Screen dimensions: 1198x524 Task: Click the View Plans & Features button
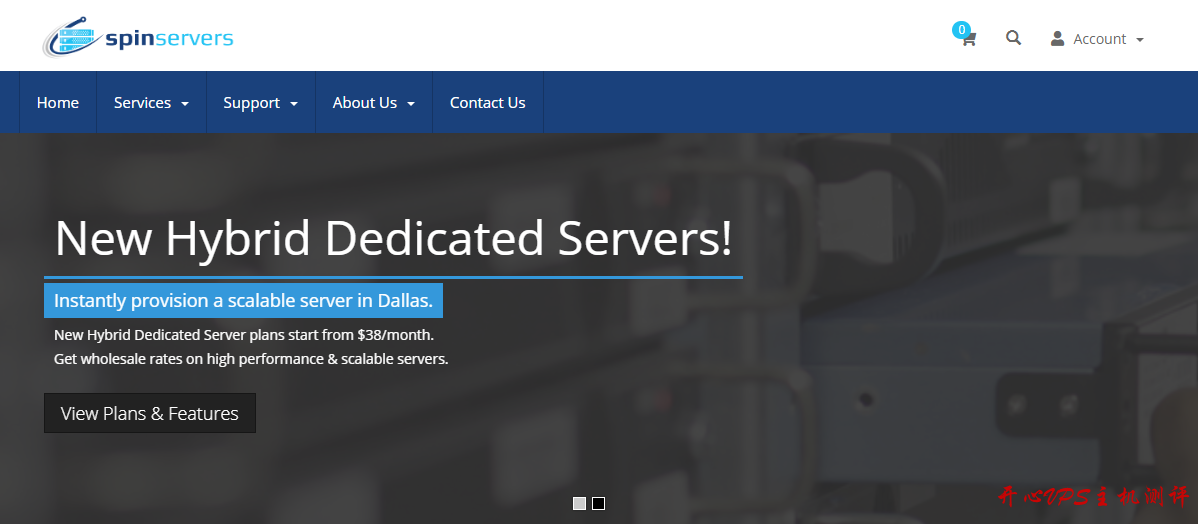pyautogui.click(x=150, y=413)
